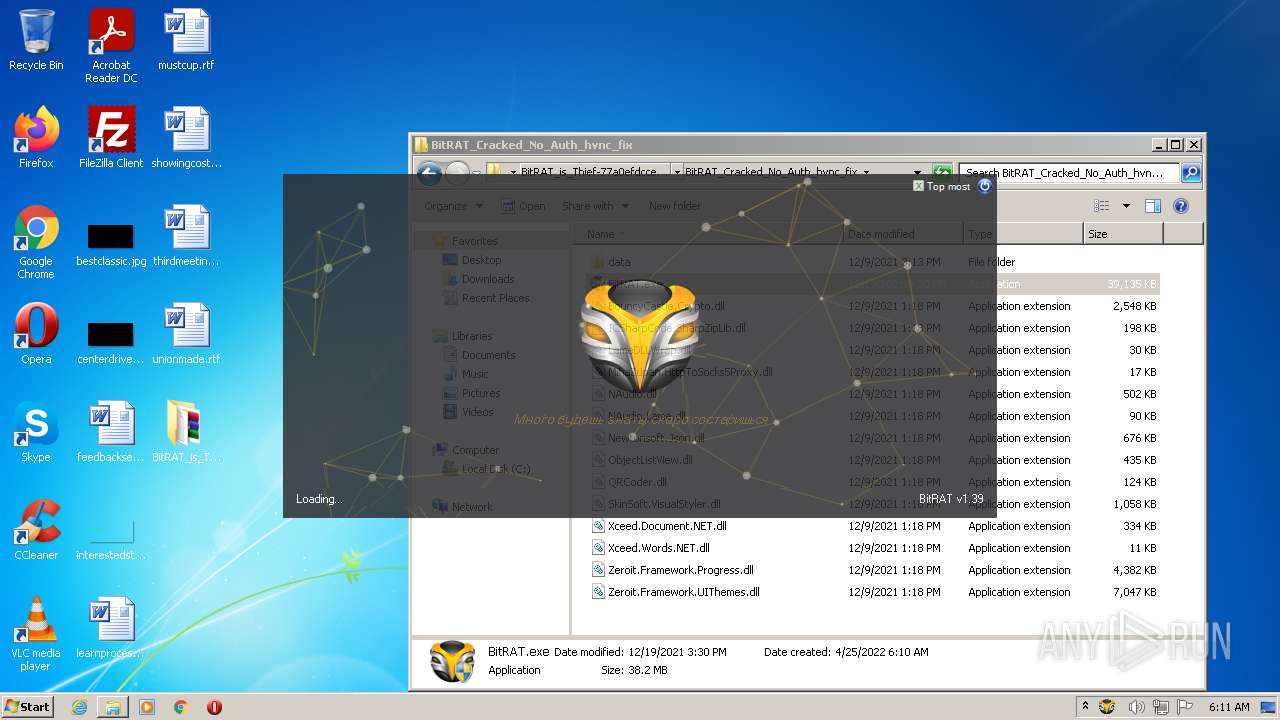Select learnproces document on desktop
The image size is (1280, 720).
pyautogui.click(x=111, y=628)
